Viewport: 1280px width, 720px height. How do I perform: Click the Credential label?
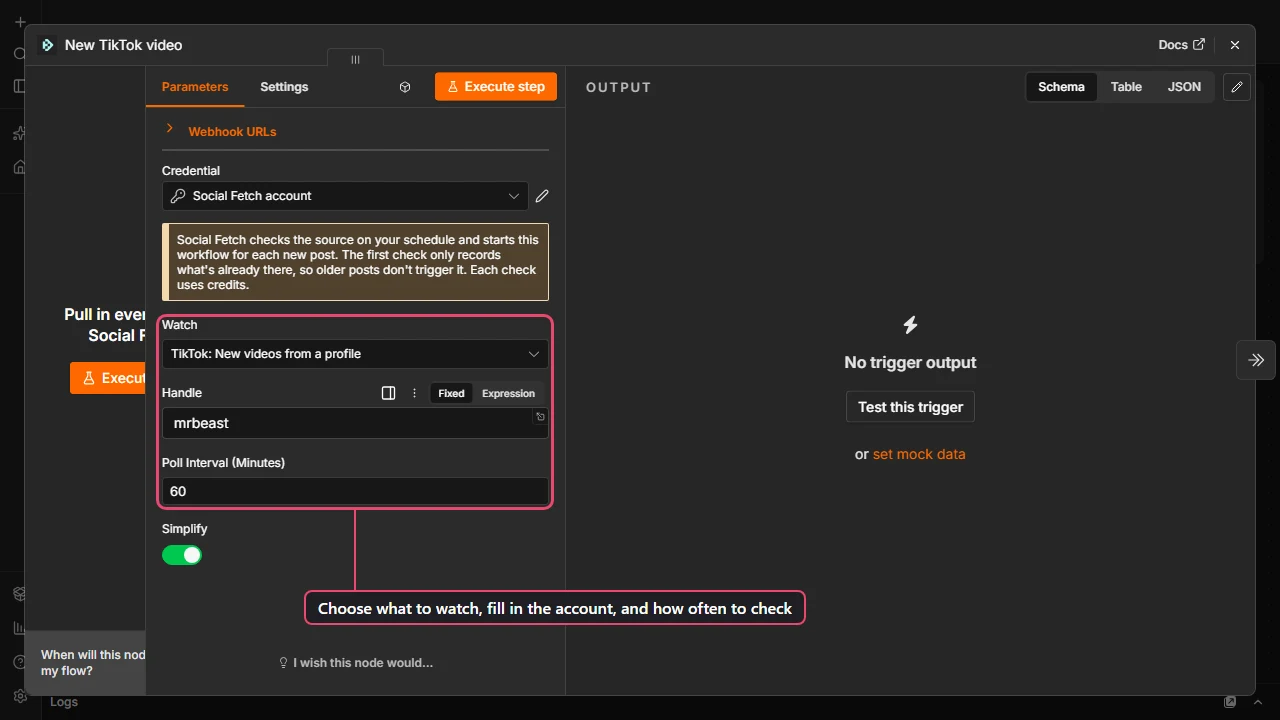[x=191, y=171]
